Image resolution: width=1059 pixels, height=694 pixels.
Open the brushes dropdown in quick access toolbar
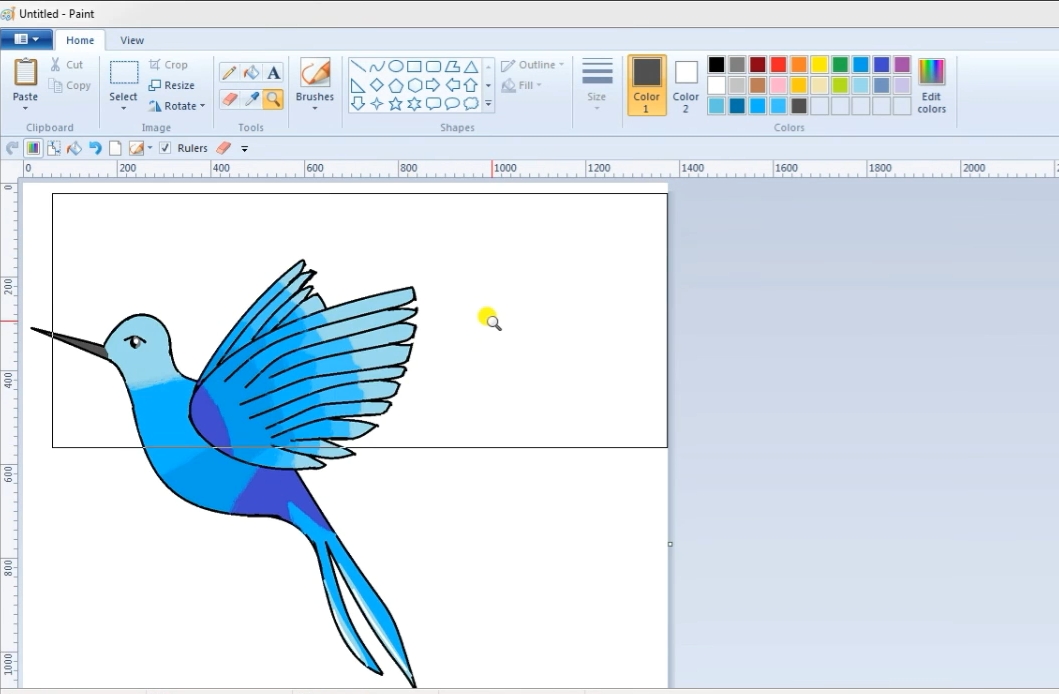(x=150, y=148)
